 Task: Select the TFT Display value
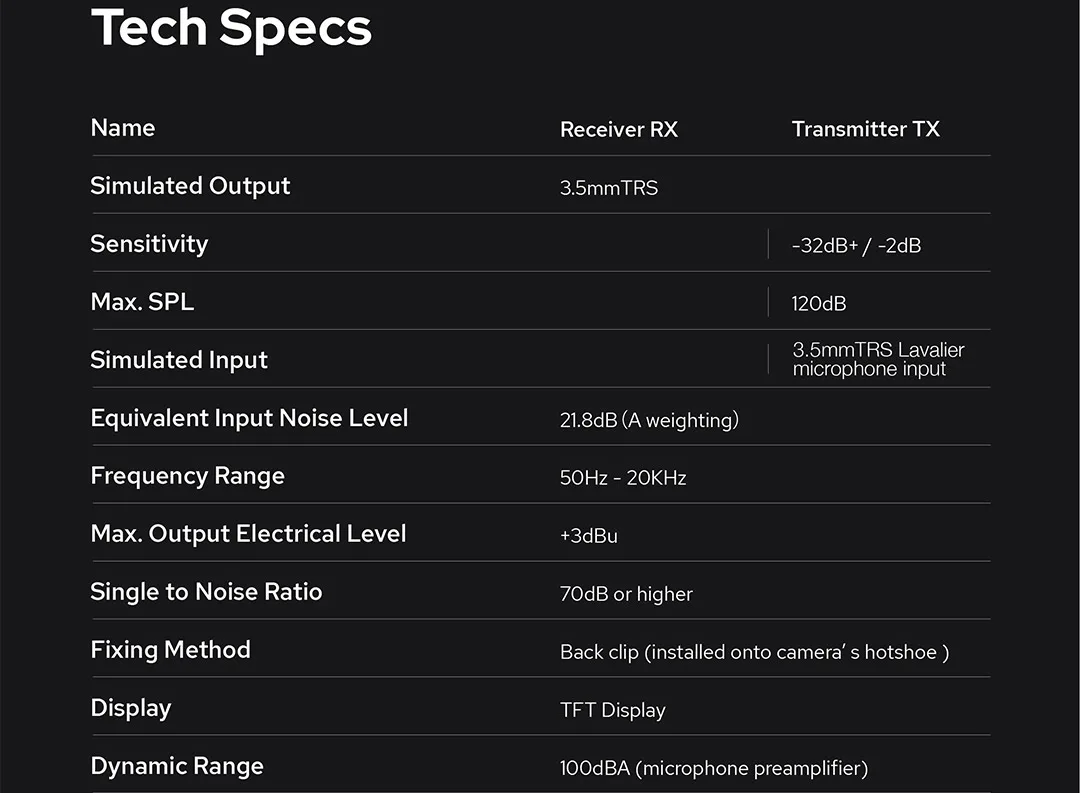click(613, 710)
